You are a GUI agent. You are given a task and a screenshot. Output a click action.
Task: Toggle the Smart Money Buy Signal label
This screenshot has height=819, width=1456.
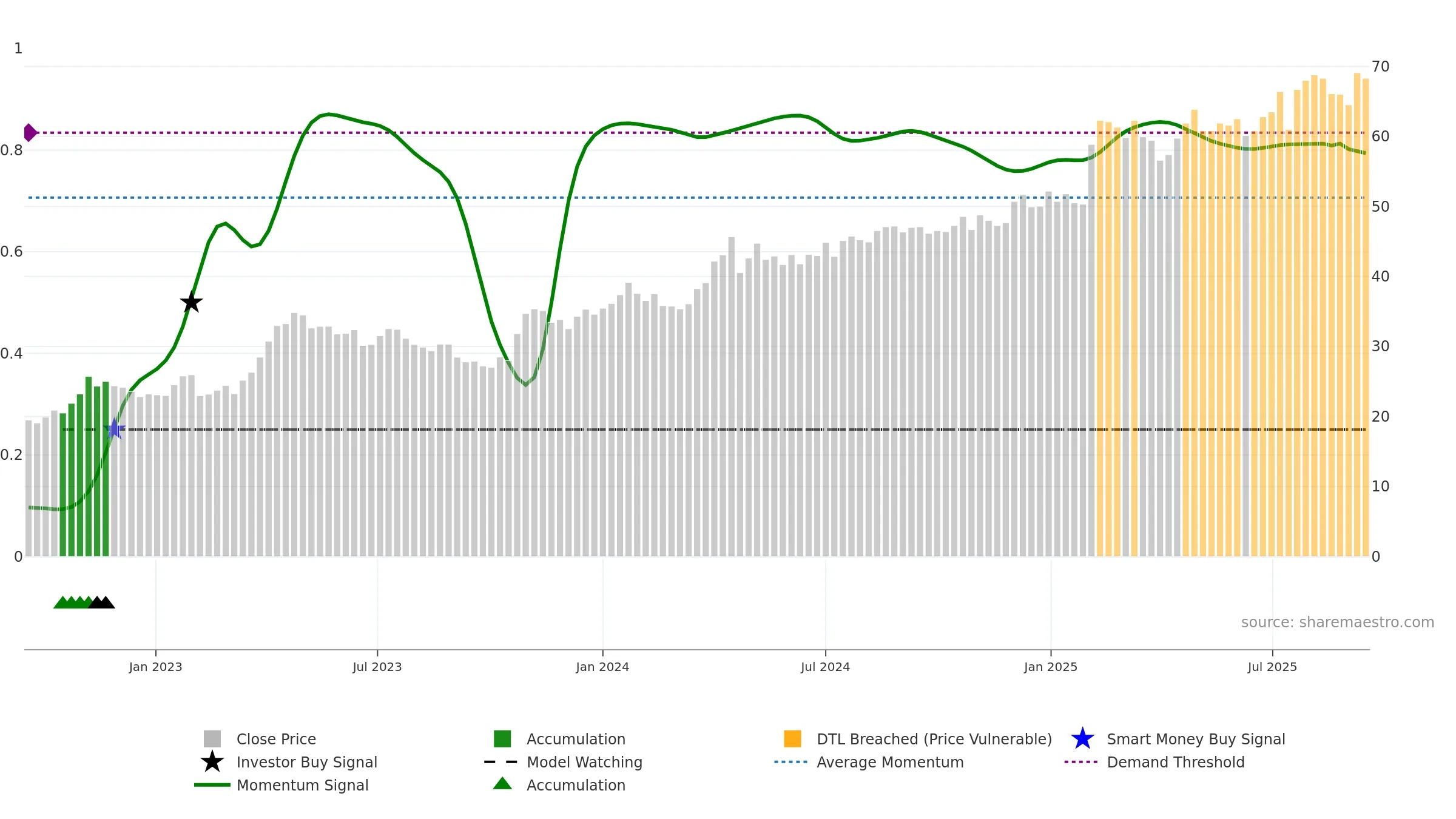pos(1196,739)
